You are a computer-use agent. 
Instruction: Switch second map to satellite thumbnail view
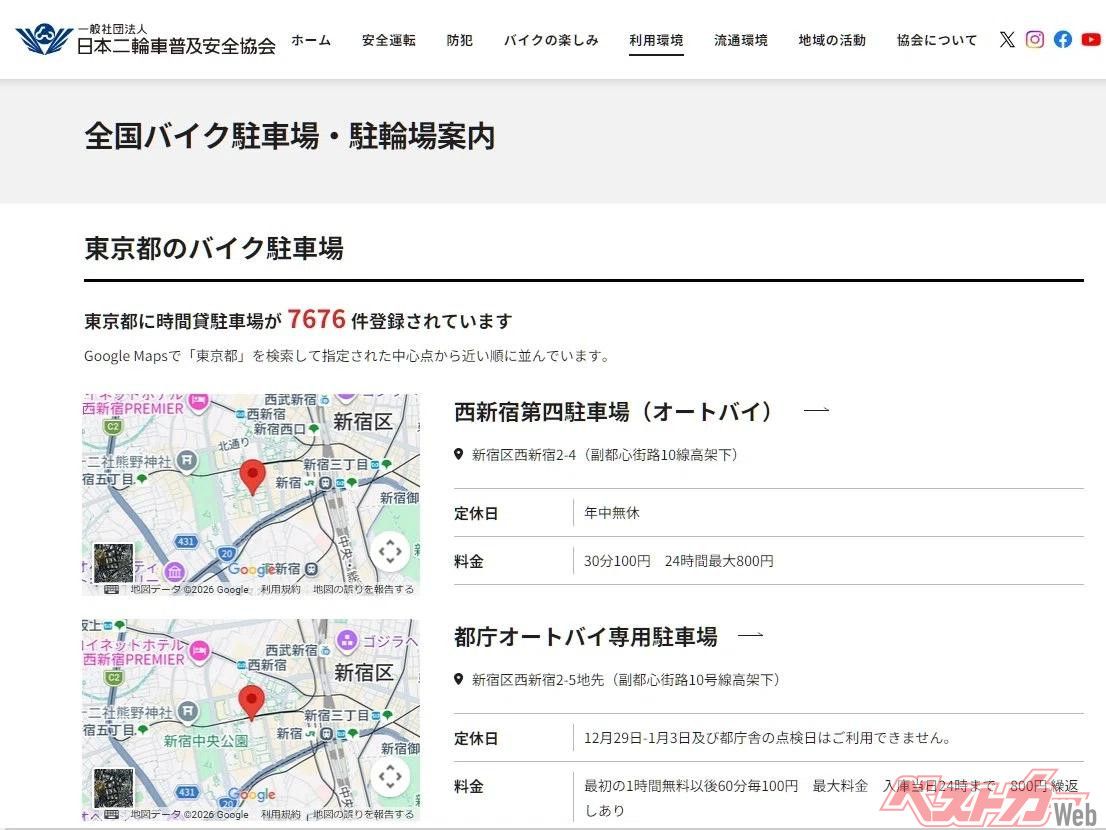(113, 788)
